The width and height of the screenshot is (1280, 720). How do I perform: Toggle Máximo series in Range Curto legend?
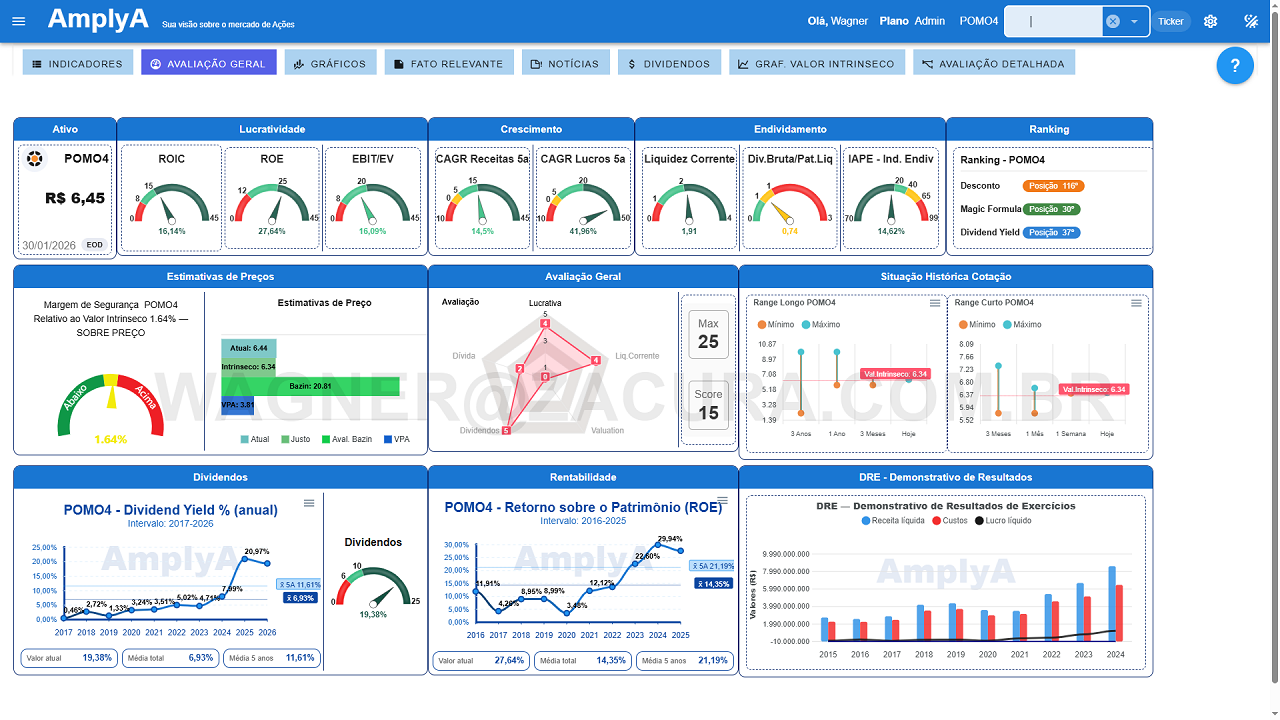[x=1020, y=324]
